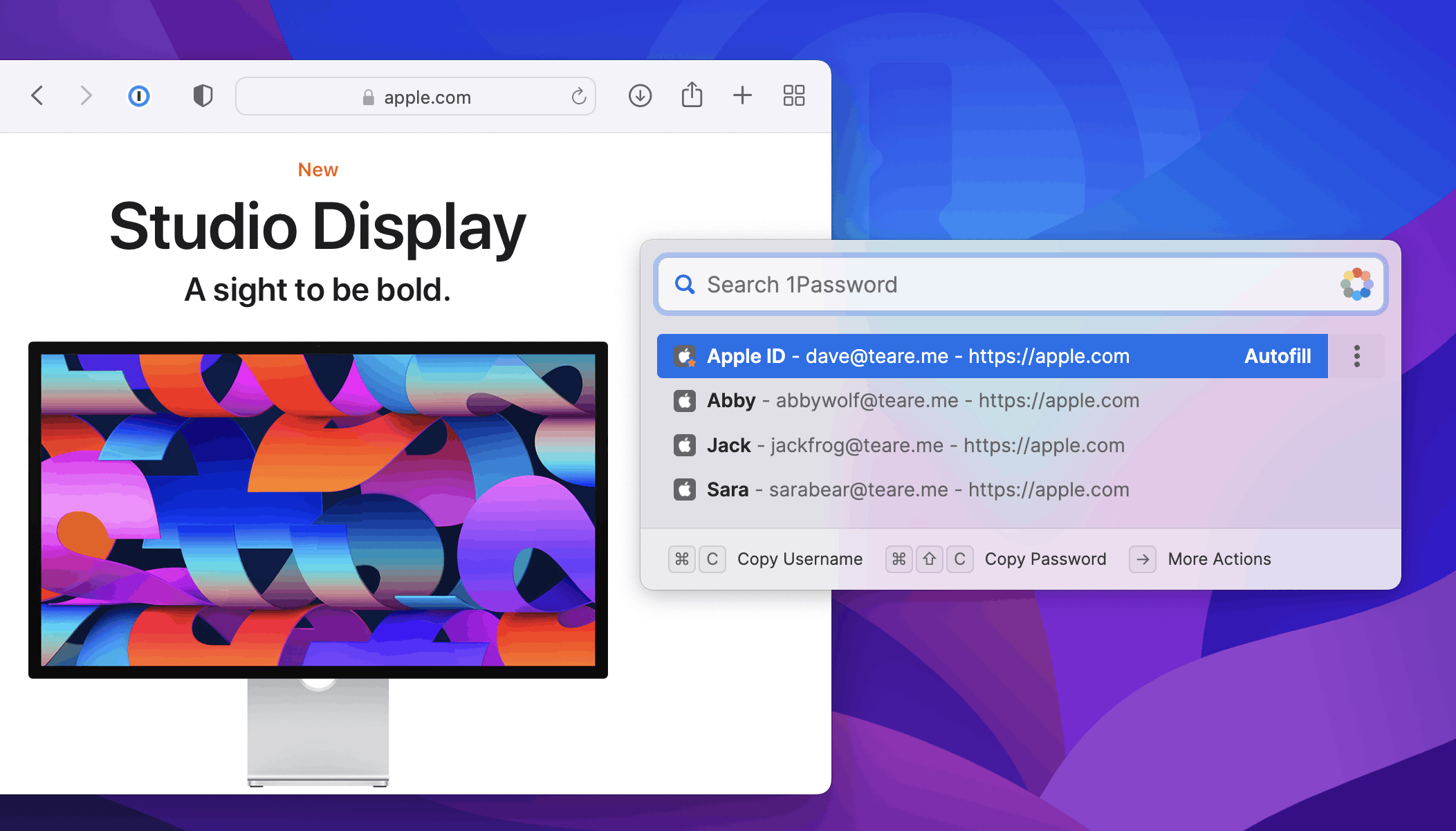Viewport: 1456px width, 831px height.
Task: Open the downloads icon in Safari toolbar
Action: click(640, 95)
